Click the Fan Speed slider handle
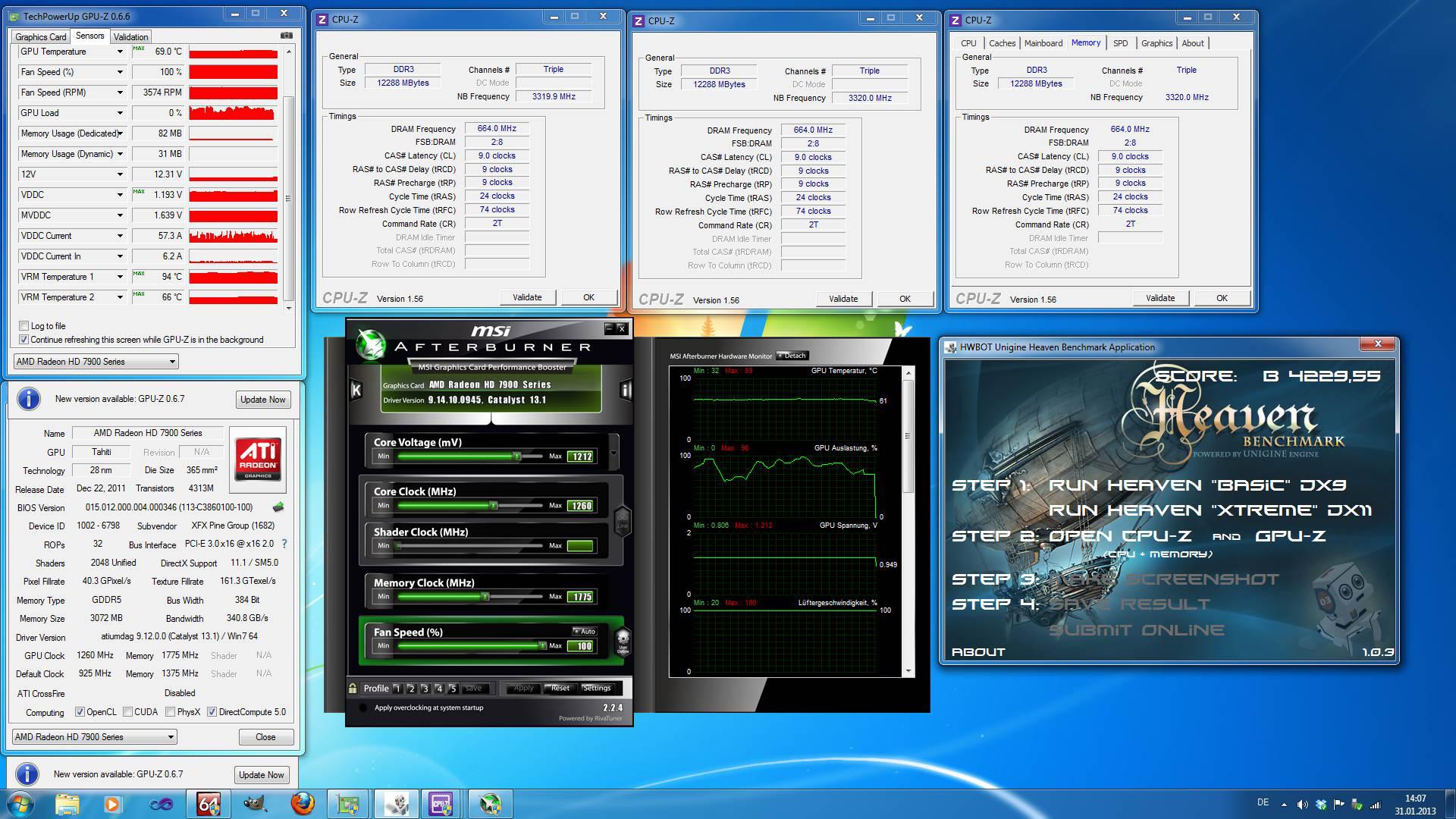Image resolution: width=1456 pixels, height=819 pixels. click(x=542, y=646)
